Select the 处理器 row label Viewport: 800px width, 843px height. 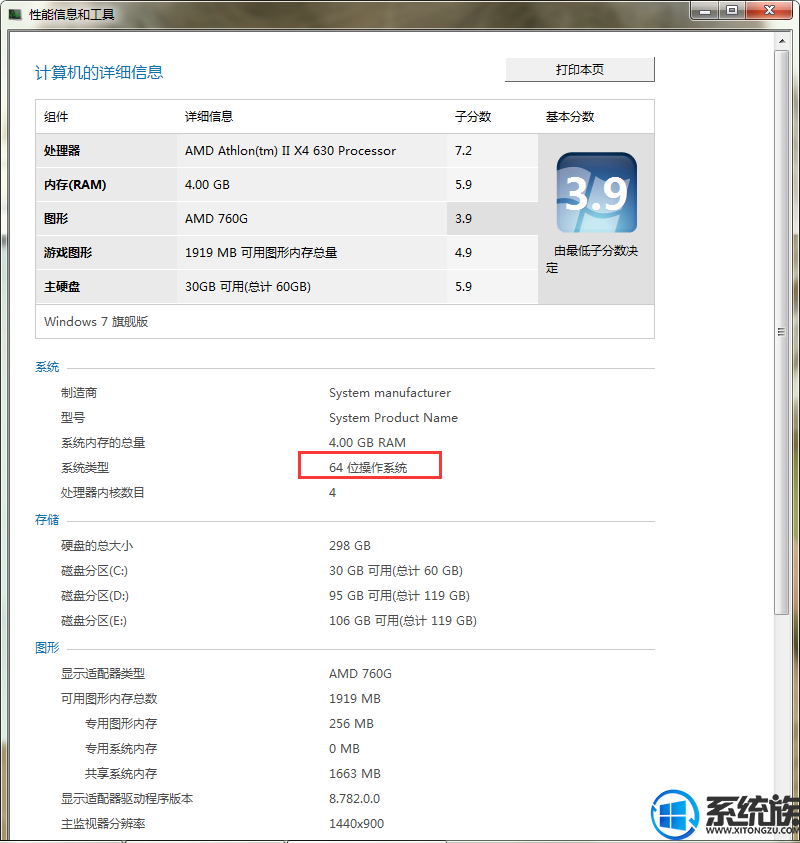62,151
